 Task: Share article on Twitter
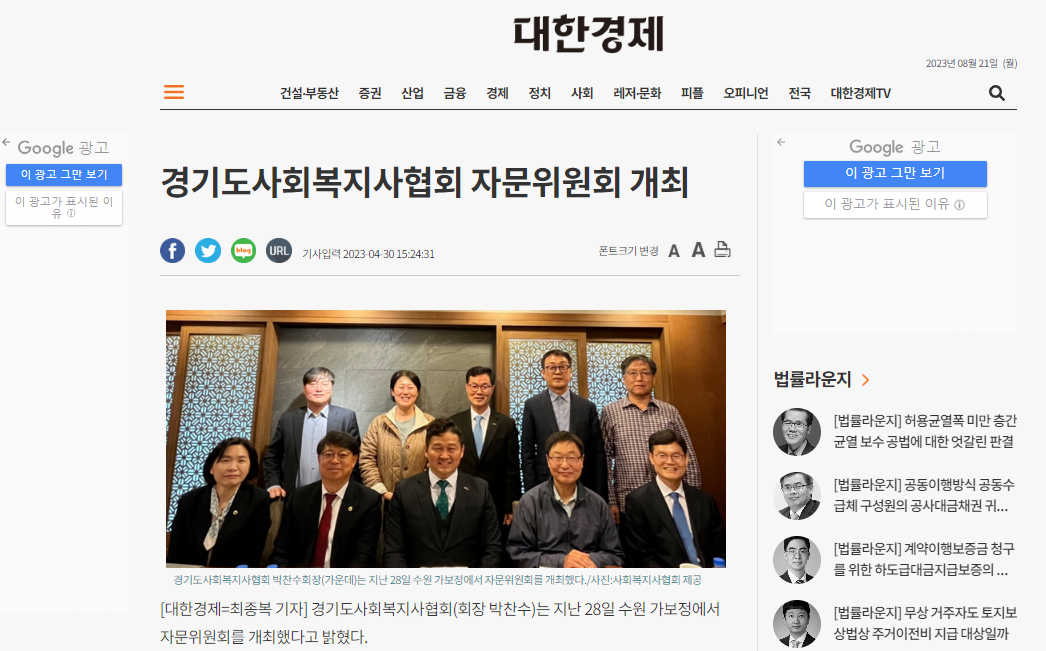pos(208,251)
